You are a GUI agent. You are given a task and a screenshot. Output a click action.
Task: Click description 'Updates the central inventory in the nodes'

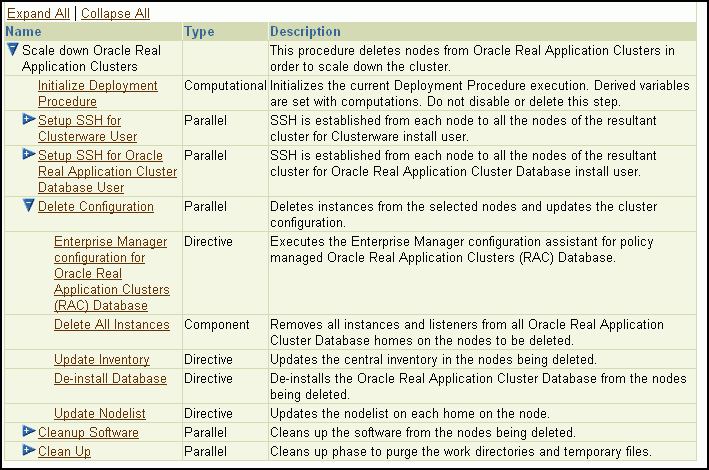[433, 359]
